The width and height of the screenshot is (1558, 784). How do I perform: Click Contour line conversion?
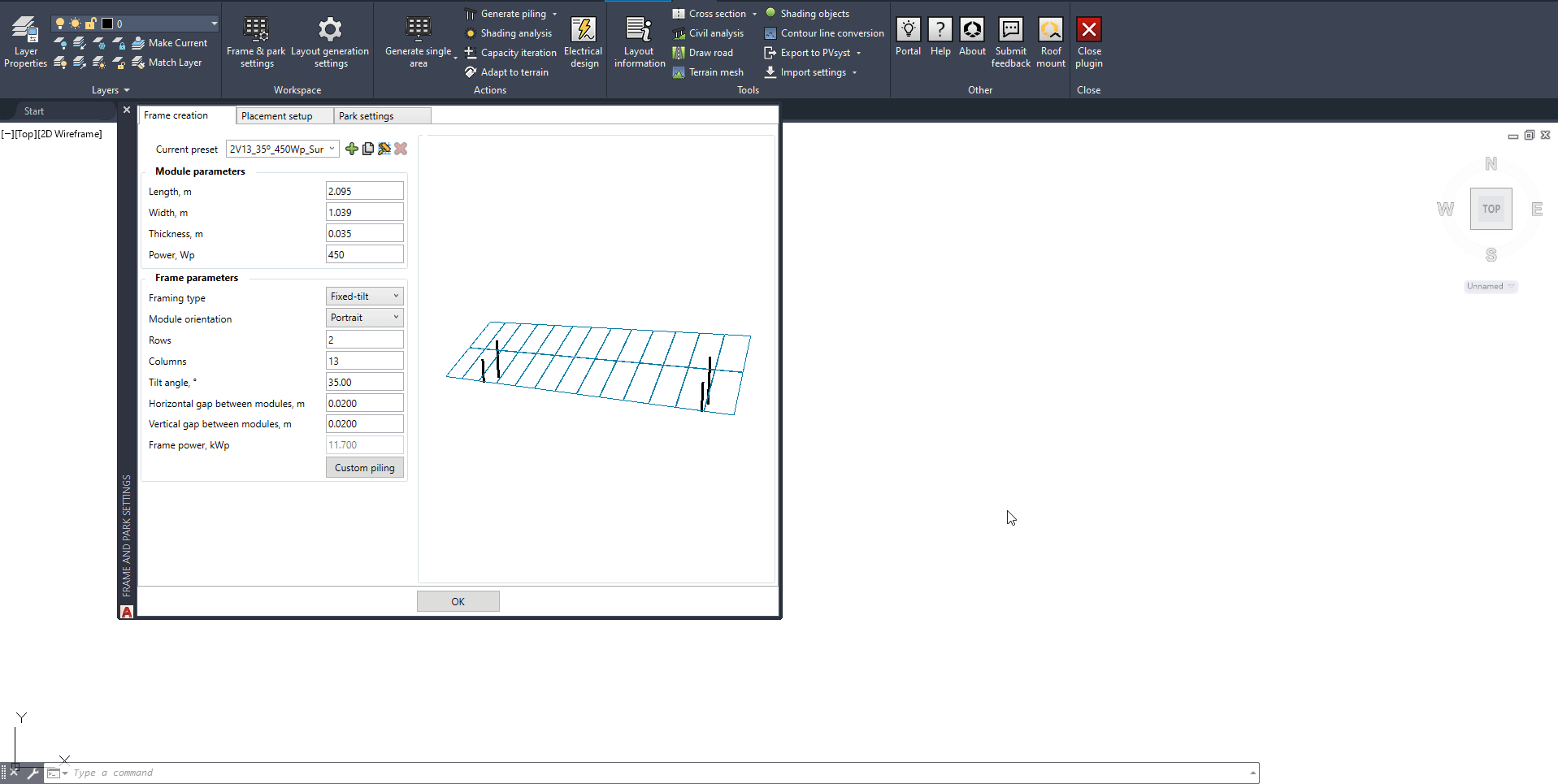(x=824, y=33)
